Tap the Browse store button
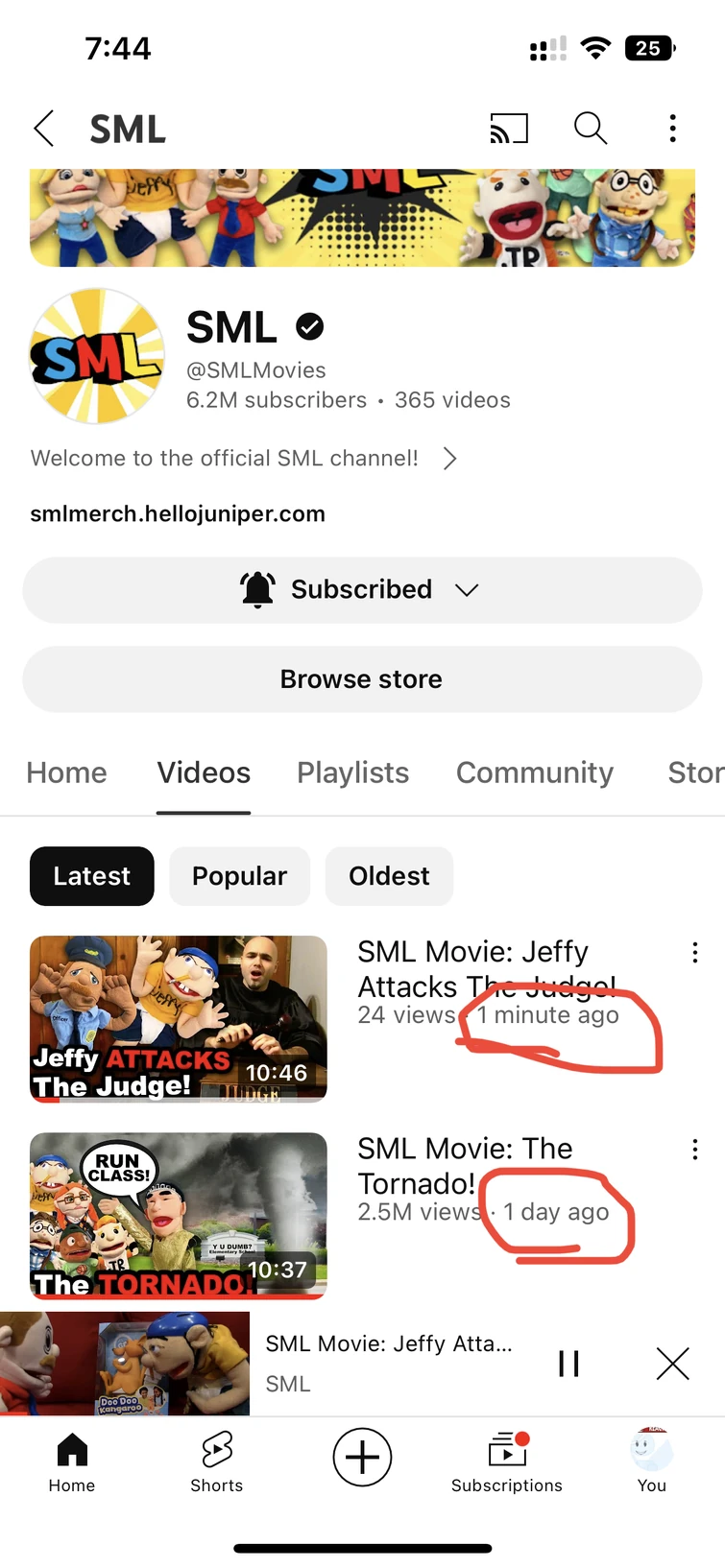 pyautogui.click(x=362, y=679)
